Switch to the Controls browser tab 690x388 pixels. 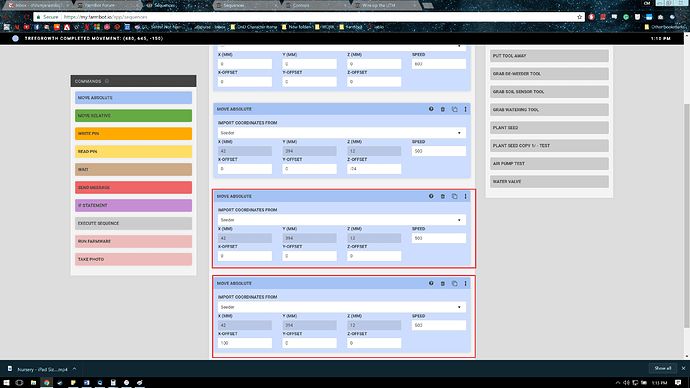click(315, 5)
